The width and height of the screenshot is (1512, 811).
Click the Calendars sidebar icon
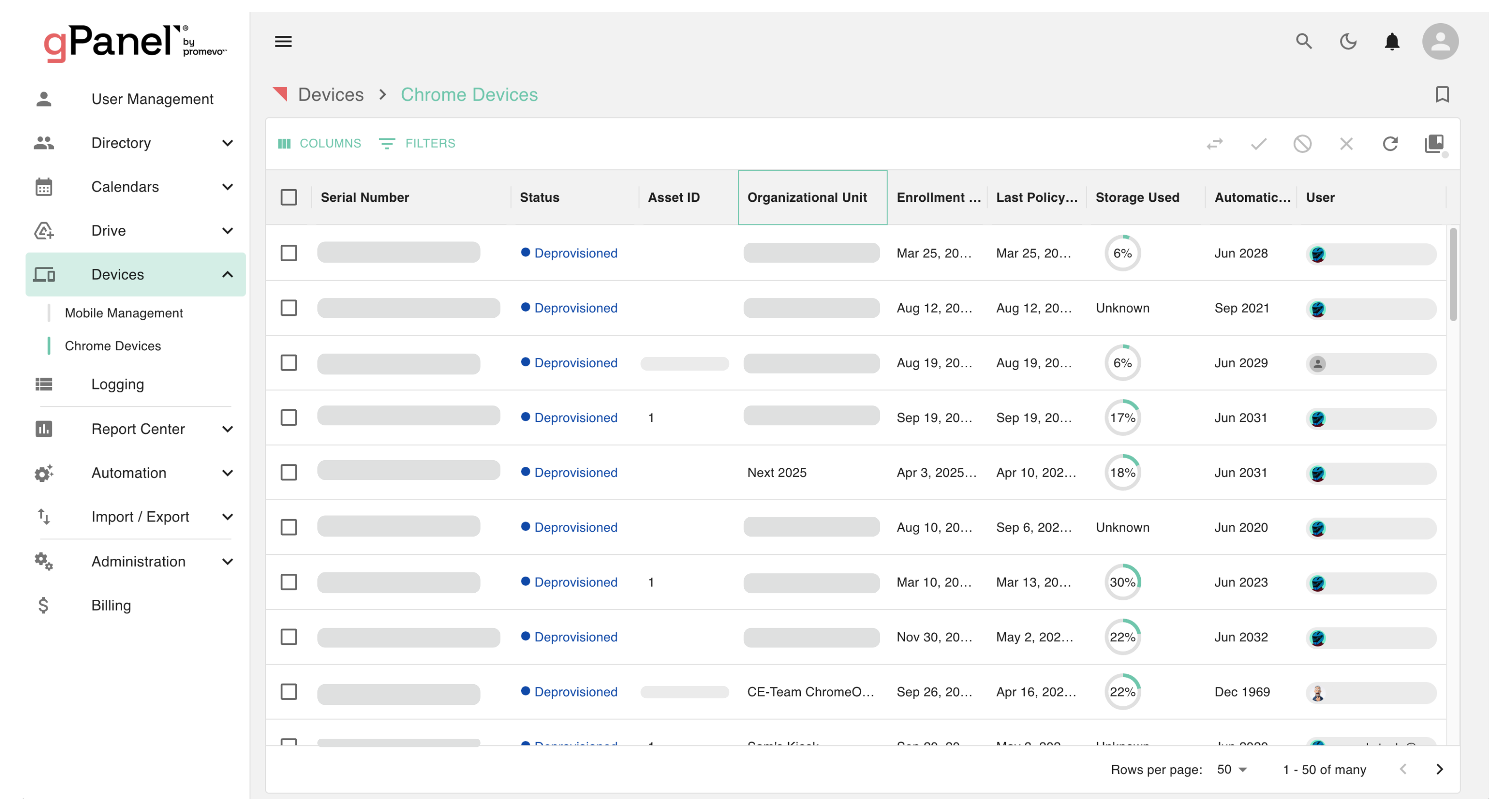(44, 187)
